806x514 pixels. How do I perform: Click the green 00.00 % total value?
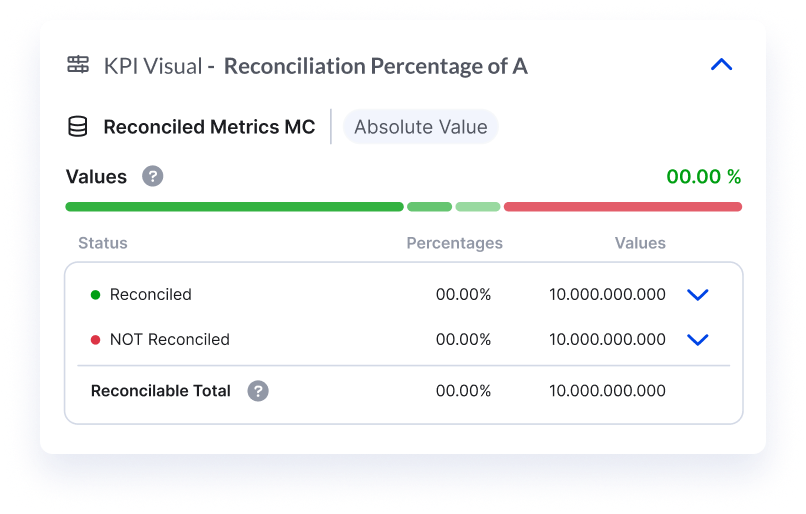(703, 177)
